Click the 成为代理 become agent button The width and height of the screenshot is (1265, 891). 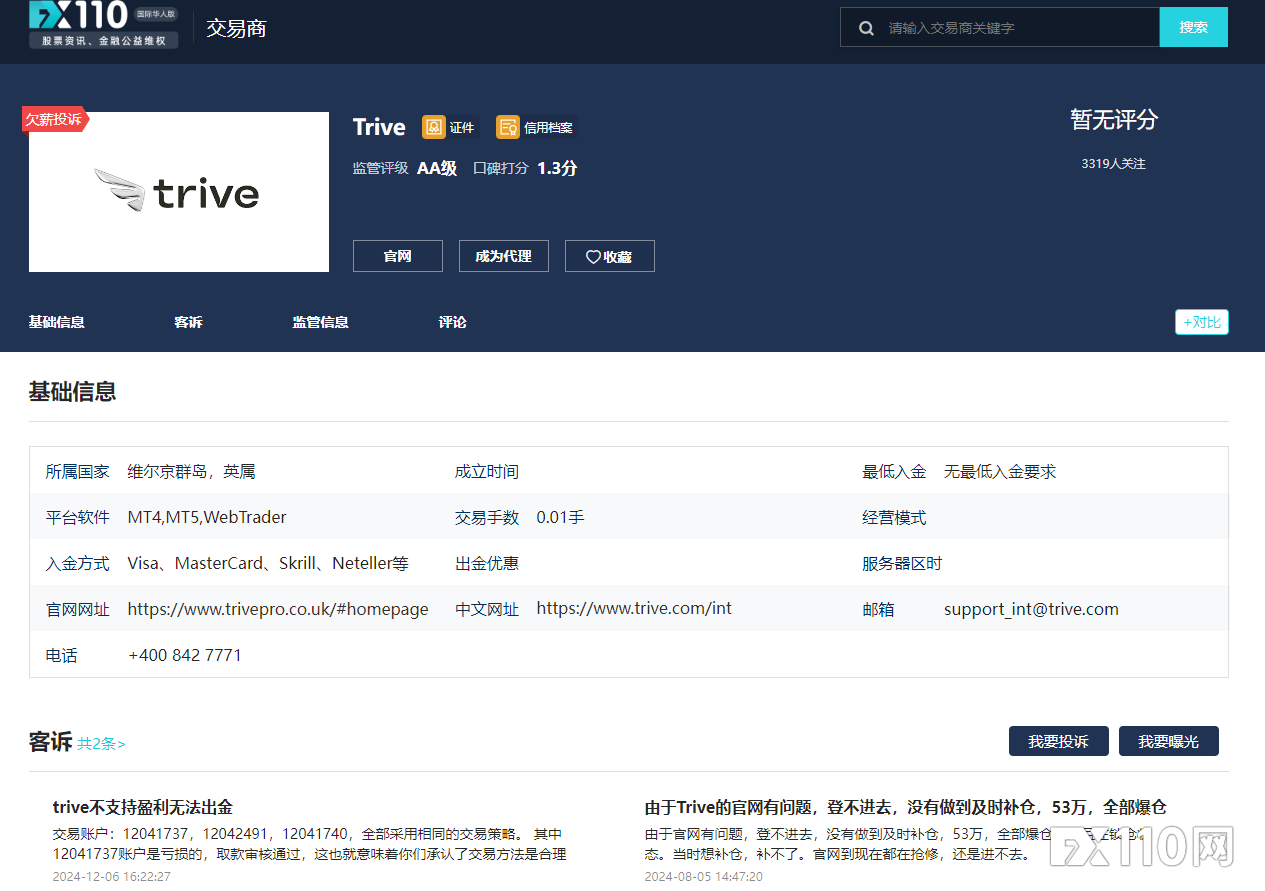click(x=503, y=256)
